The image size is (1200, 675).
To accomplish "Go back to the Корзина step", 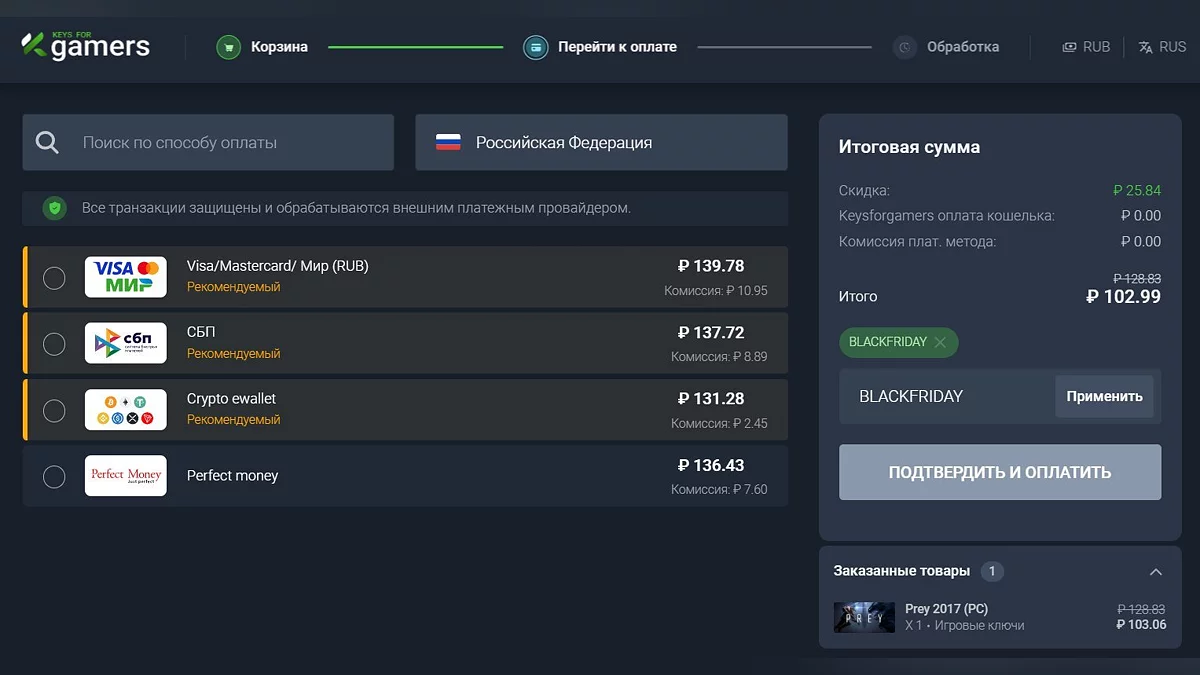I will [279, 47].
